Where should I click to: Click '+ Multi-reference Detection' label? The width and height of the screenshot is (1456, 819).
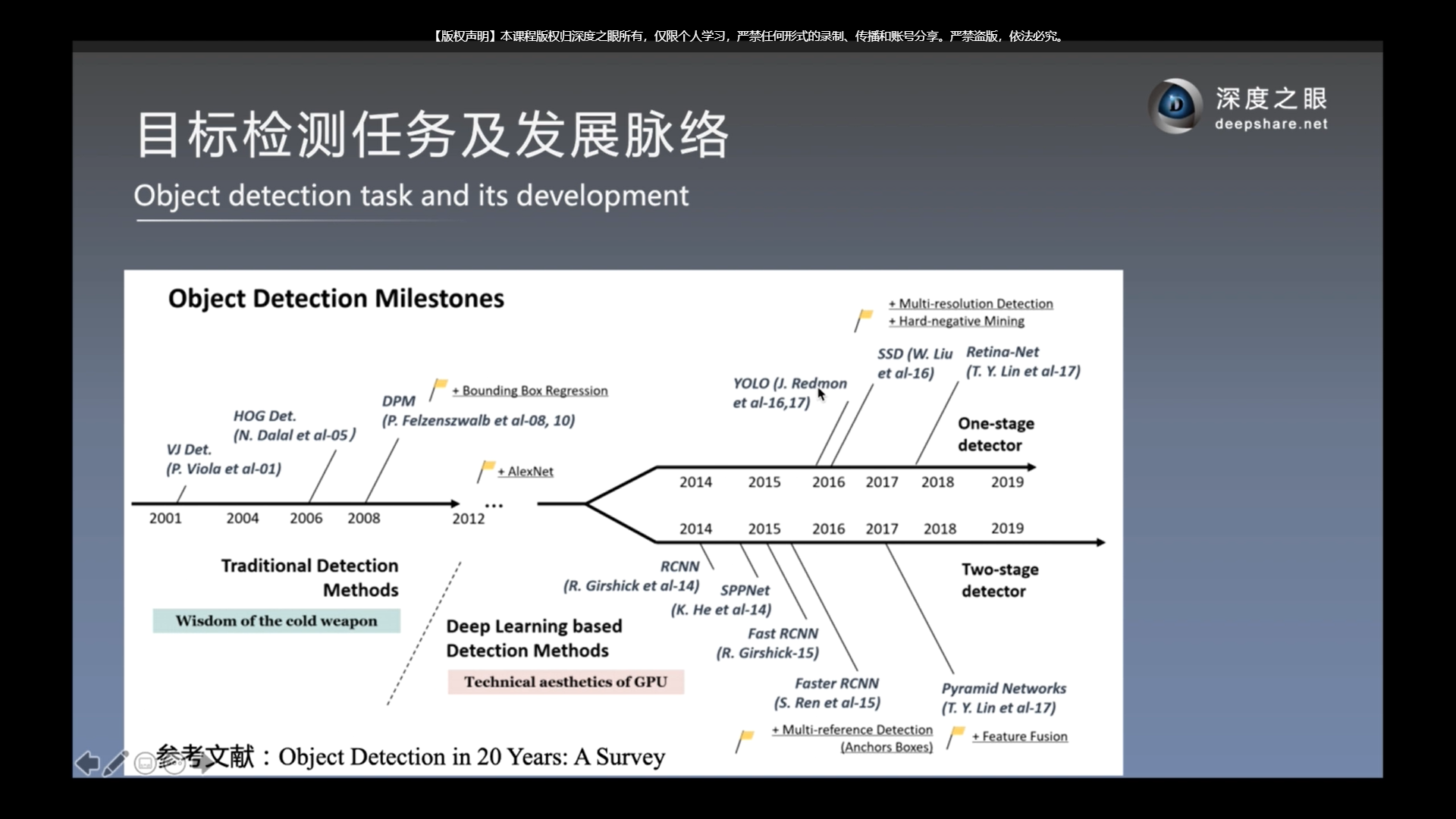852,730
